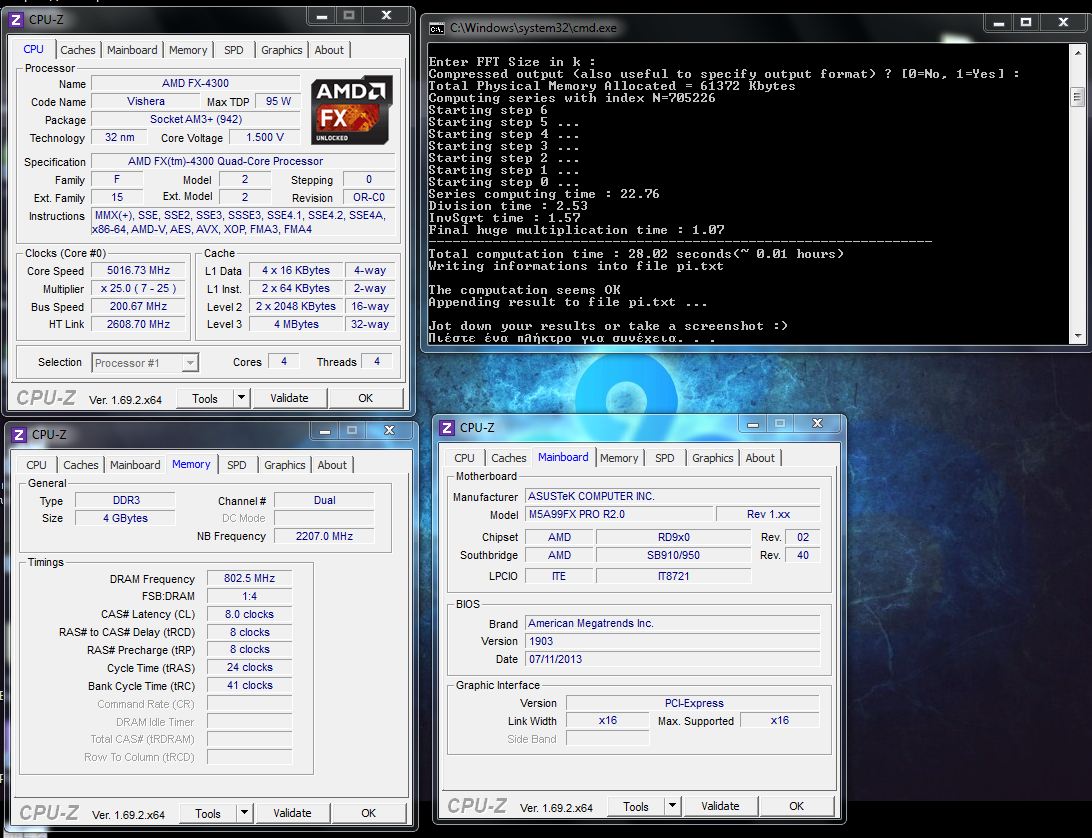Click CPU-Z app icon in Memory window title bar
Viewport: 1092px width, 838px height.
point(20,435)
